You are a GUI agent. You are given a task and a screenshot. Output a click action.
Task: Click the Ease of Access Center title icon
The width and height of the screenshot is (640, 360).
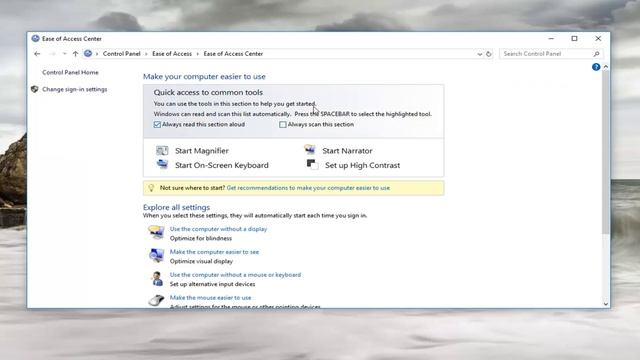click(36, 38)
